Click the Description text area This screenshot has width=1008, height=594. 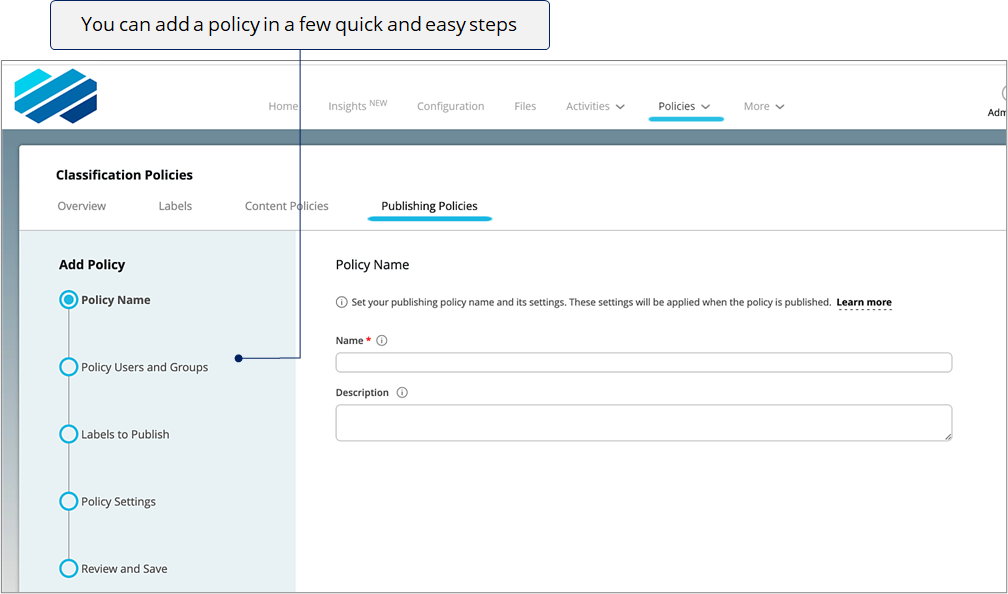[x=644, y=423]
